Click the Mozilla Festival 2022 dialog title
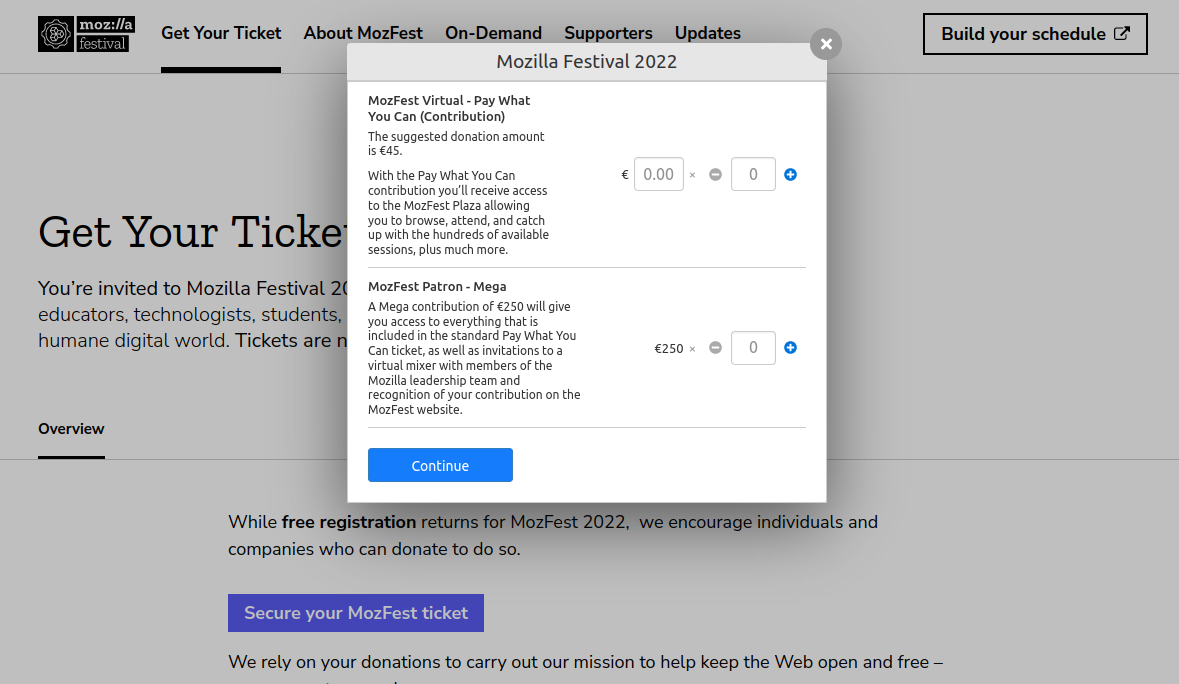The height and width of the screenshot is (684, 1179). tap(587, 62)
